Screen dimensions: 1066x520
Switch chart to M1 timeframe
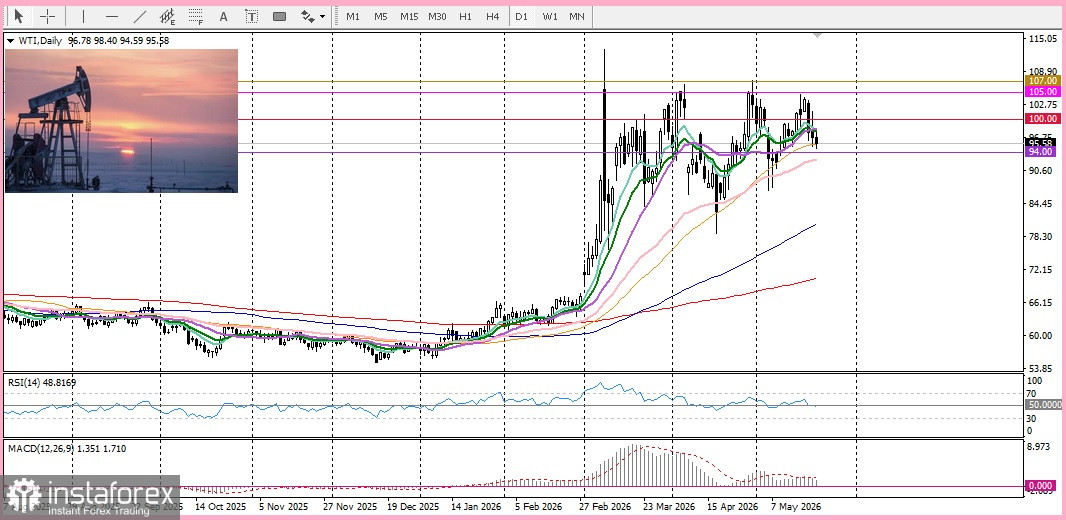click(353, 16)
